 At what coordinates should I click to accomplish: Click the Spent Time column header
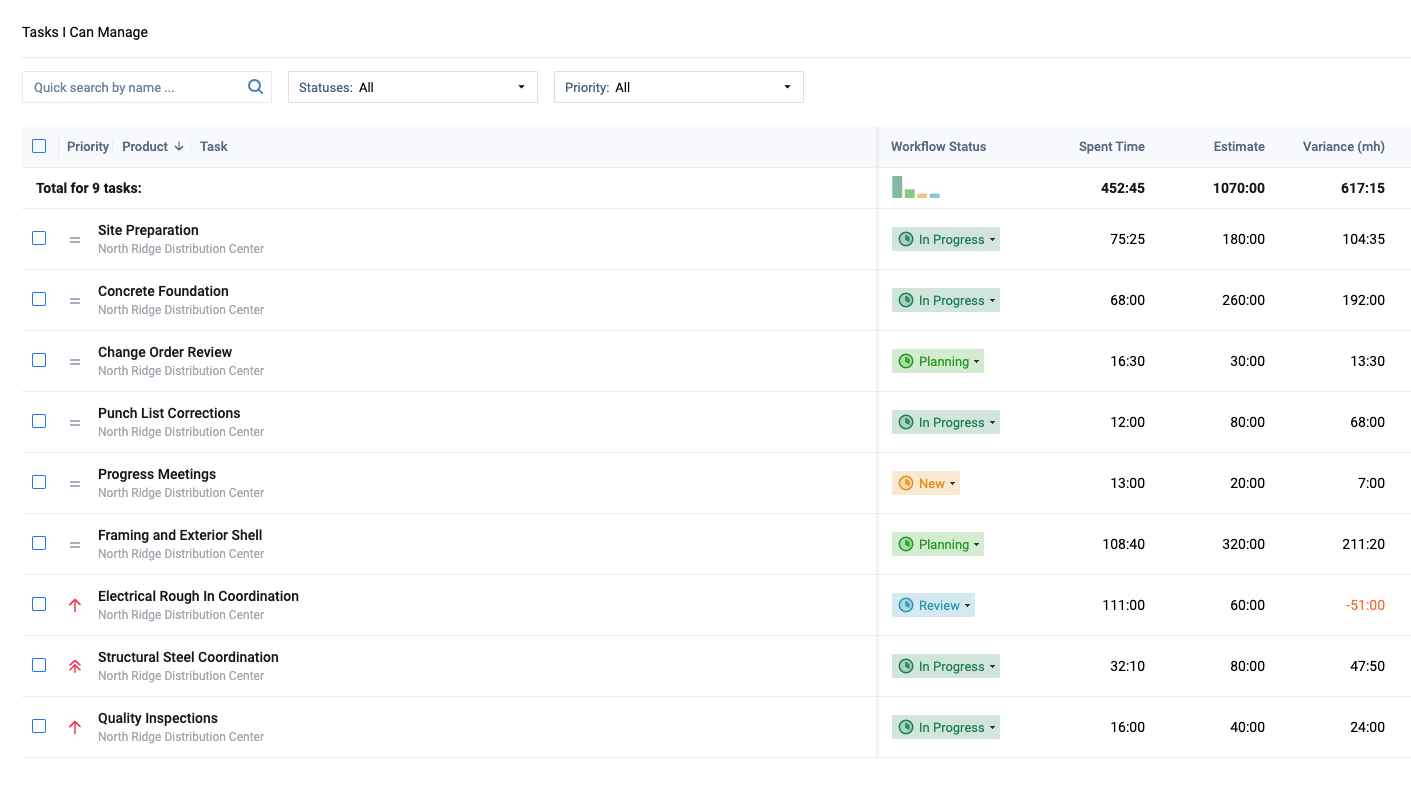(x=1112, y=146)
